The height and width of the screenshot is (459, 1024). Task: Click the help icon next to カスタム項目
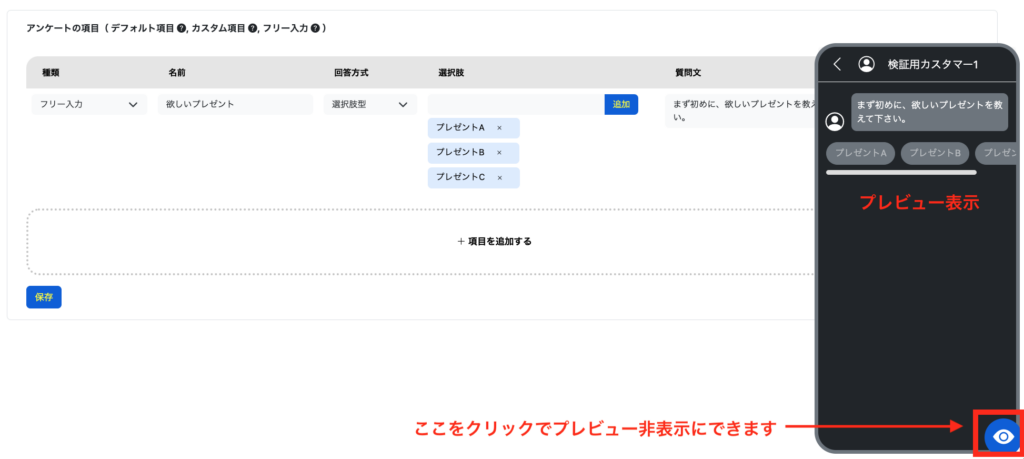(x=253, y=28)
